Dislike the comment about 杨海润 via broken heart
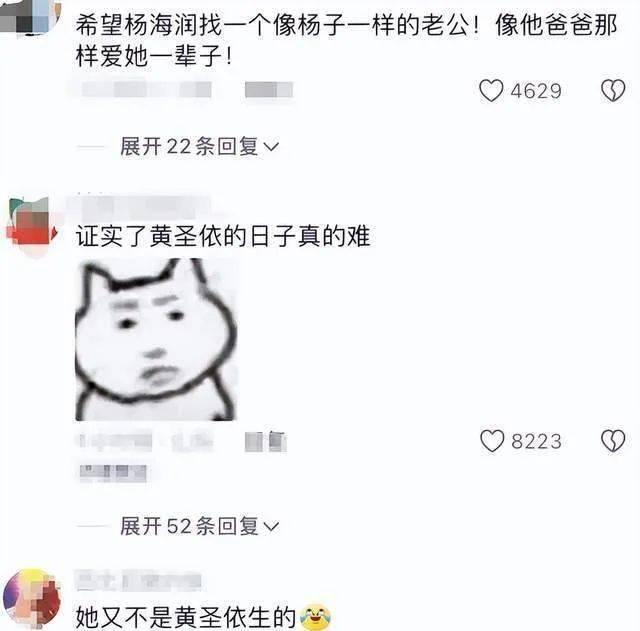This screenshot has width=640, height=631. pos(613,90)
